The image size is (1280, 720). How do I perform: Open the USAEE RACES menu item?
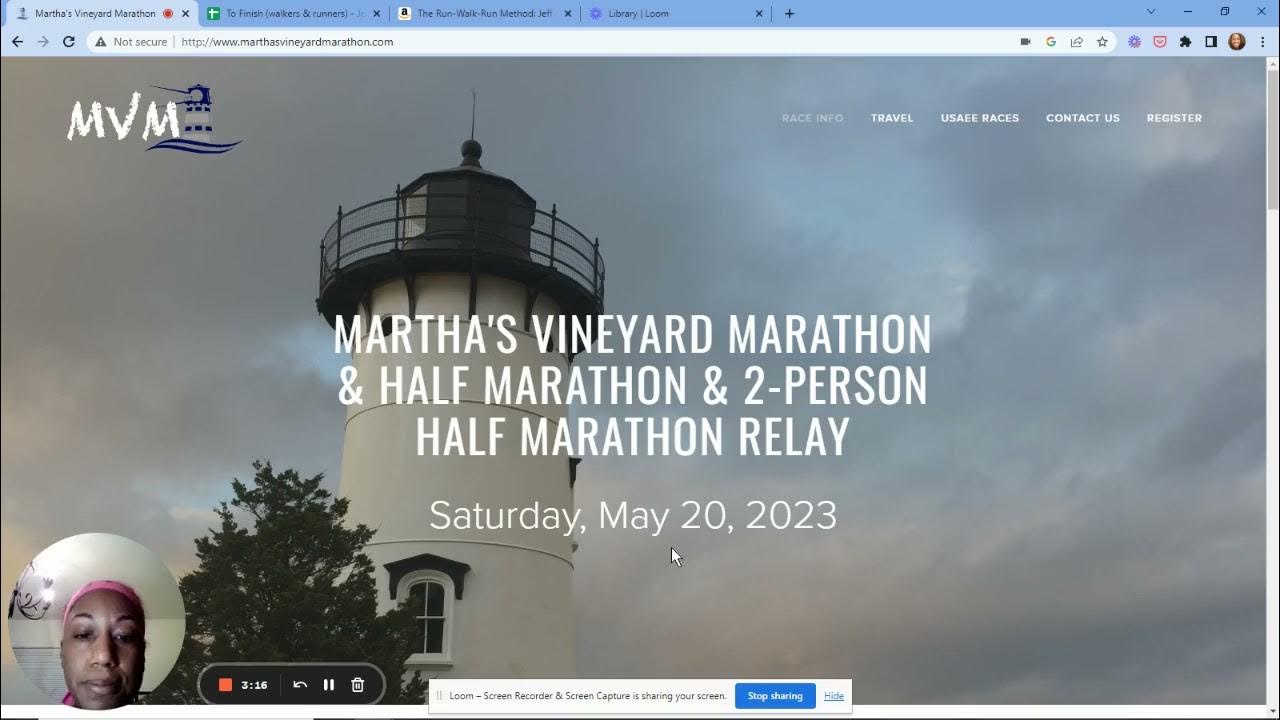[980, 118]
